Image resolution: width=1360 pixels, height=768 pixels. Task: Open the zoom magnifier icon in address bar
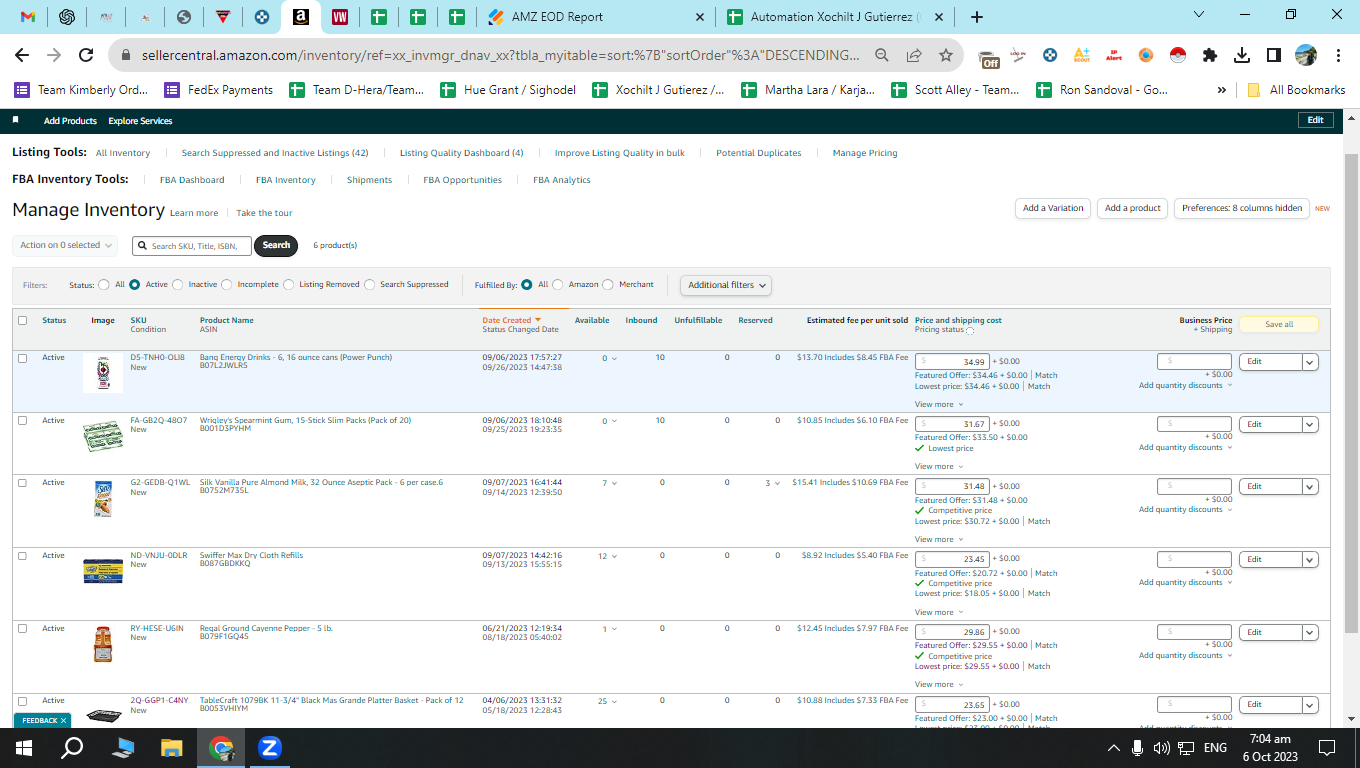pos(882,55)
